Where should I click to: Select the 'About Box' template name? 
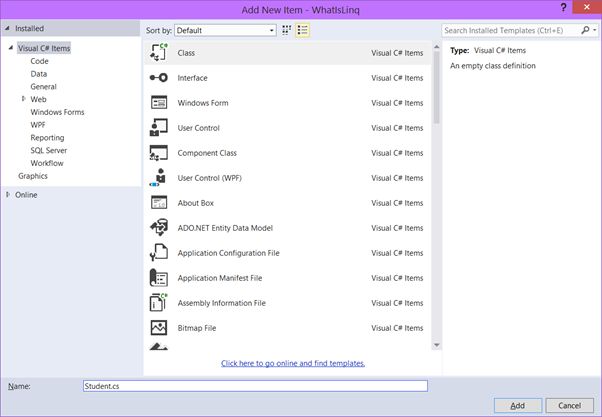point(195,203)
